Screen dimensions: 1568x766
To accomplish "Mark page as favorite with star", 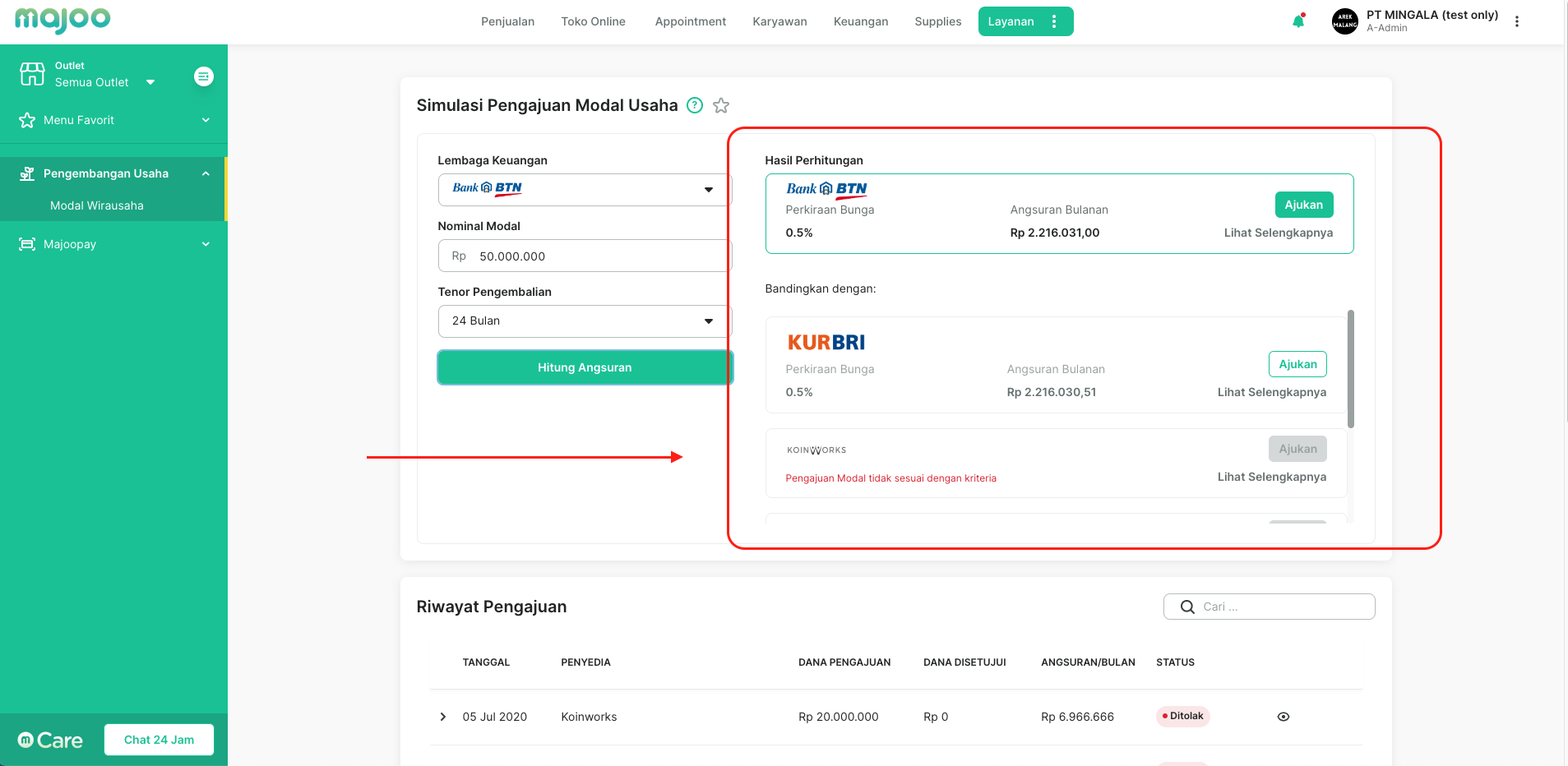I will point(721,105).
